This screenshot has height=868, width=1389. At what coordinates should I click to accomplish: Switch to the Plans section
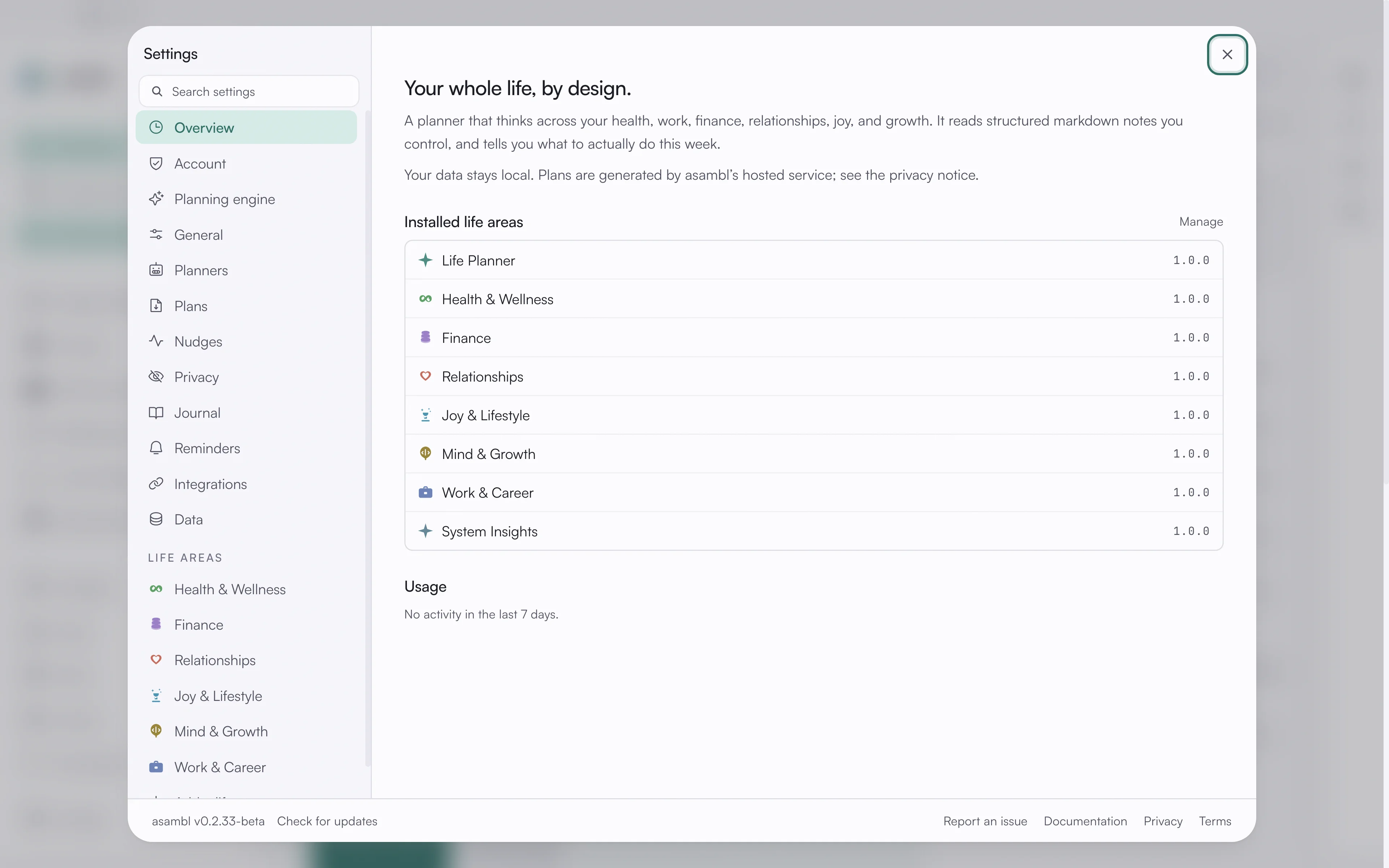[246, 305]
